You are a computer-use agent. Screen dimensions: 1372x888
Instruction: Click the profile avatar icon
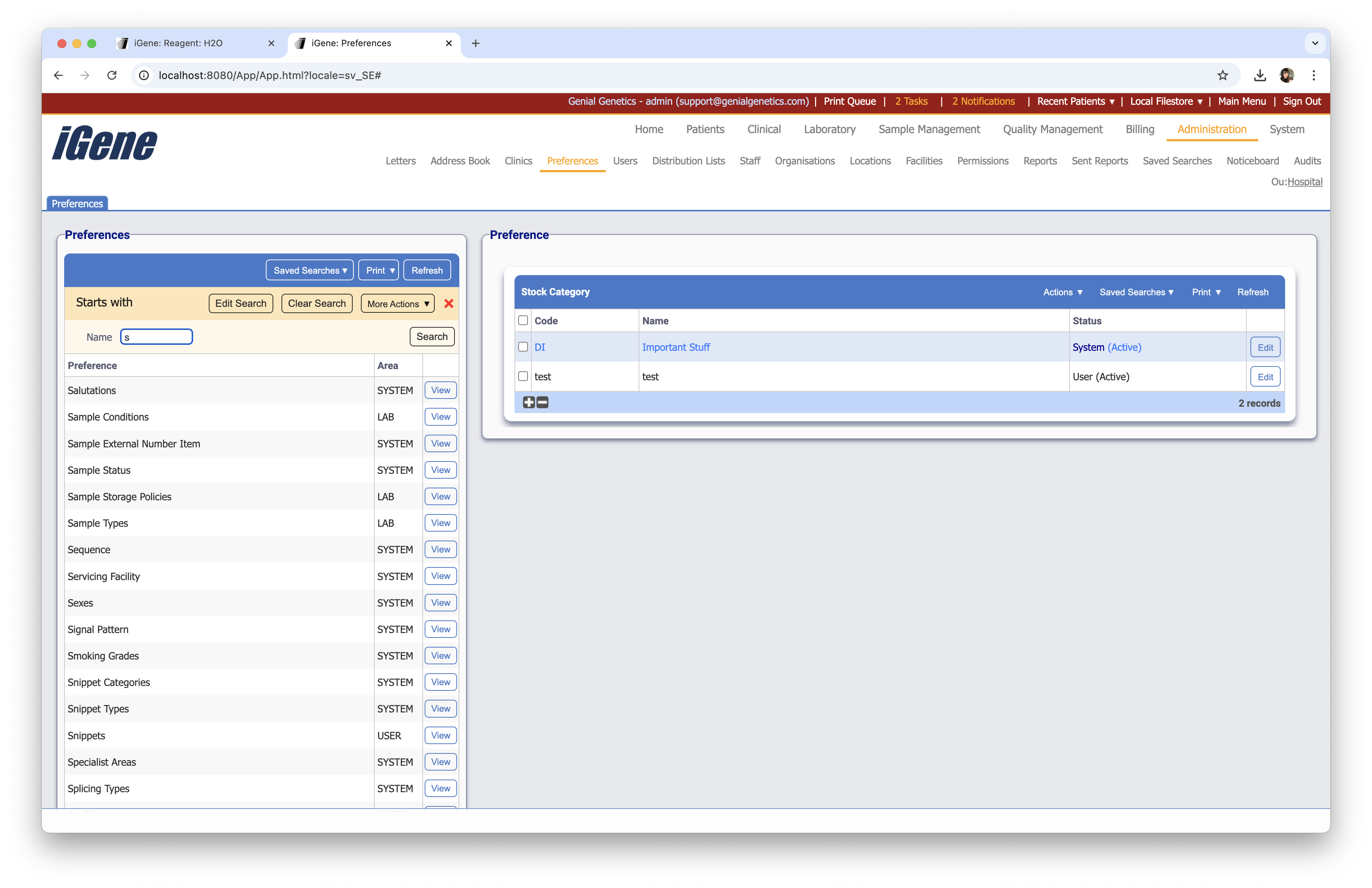pyautogui.click(x=1287, y=75)
